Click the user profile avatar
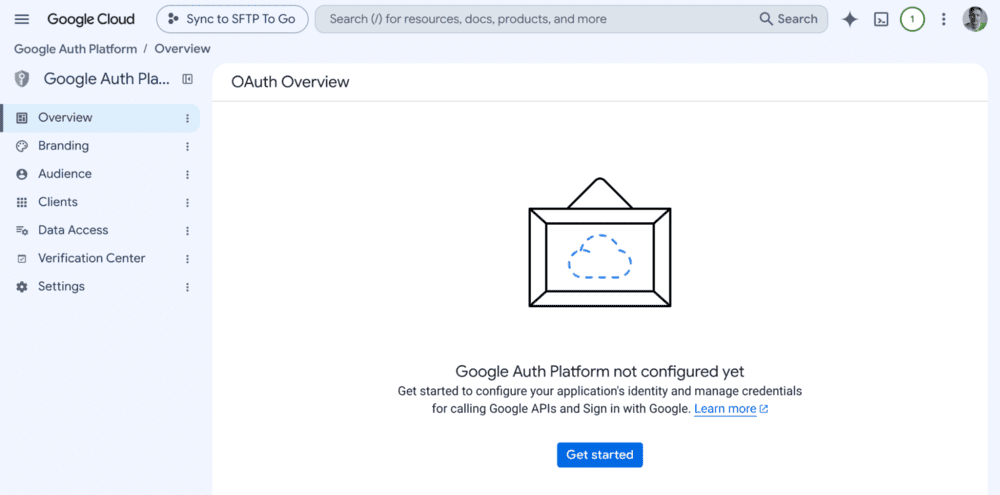1000x495 pixels. coord(974,19)
